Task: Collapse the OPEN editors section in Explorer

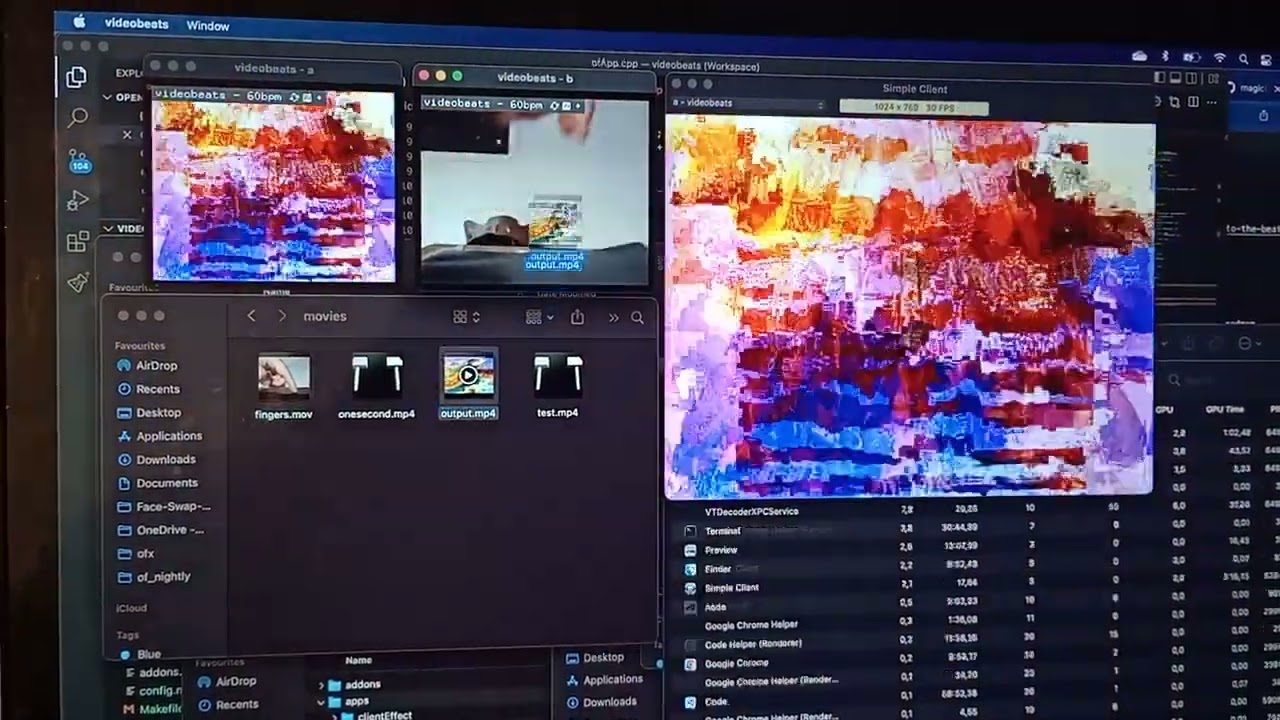Action: [108, 97]
